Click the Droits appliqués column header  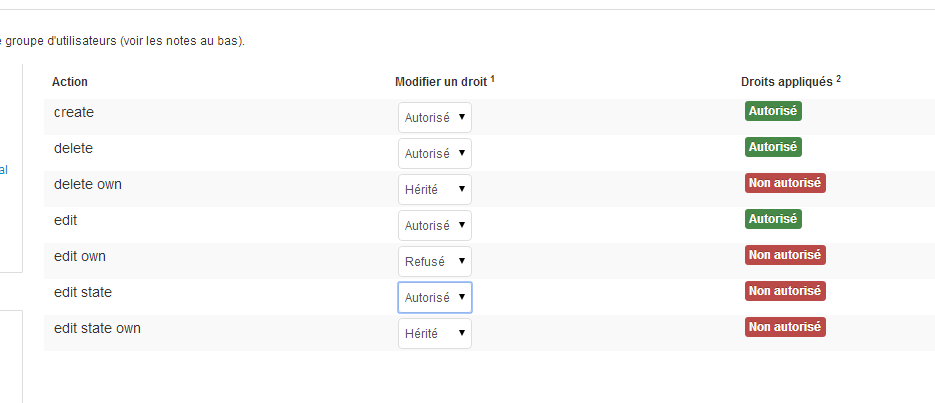point(791,81)
